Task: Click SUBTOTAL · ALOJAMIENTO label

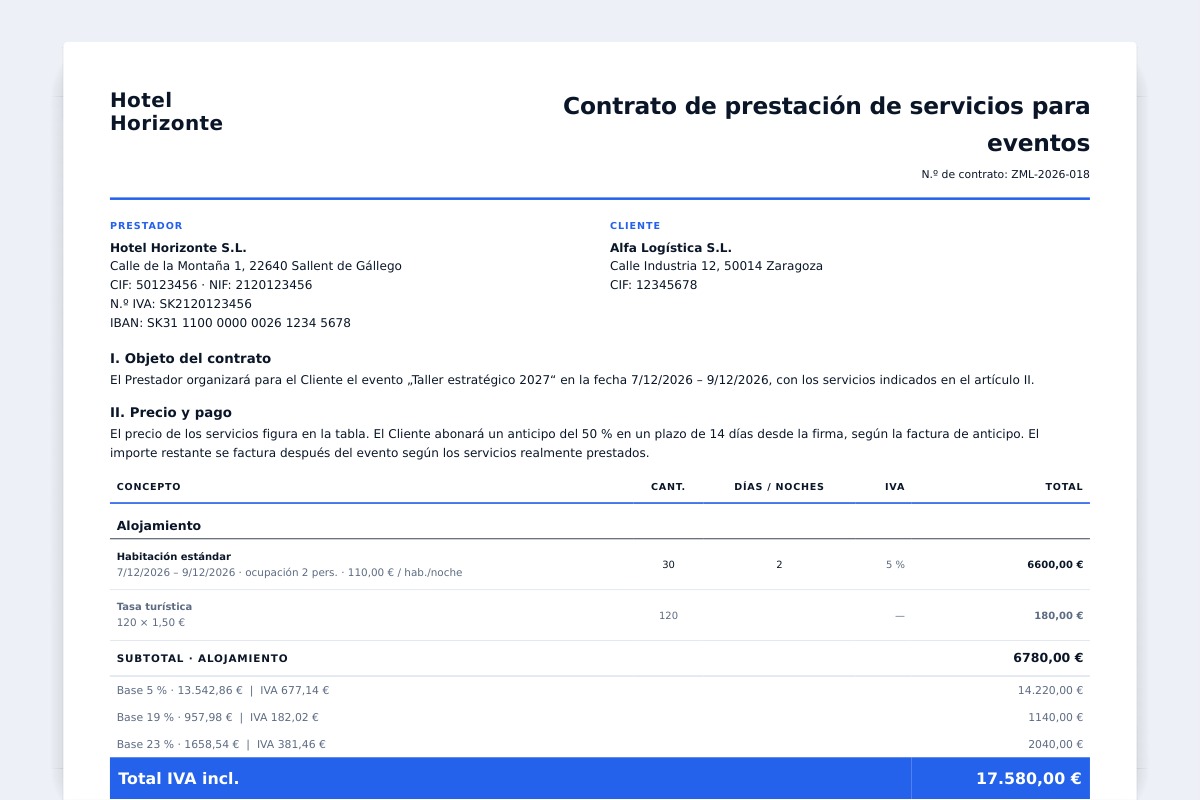Action: point(202,659)
